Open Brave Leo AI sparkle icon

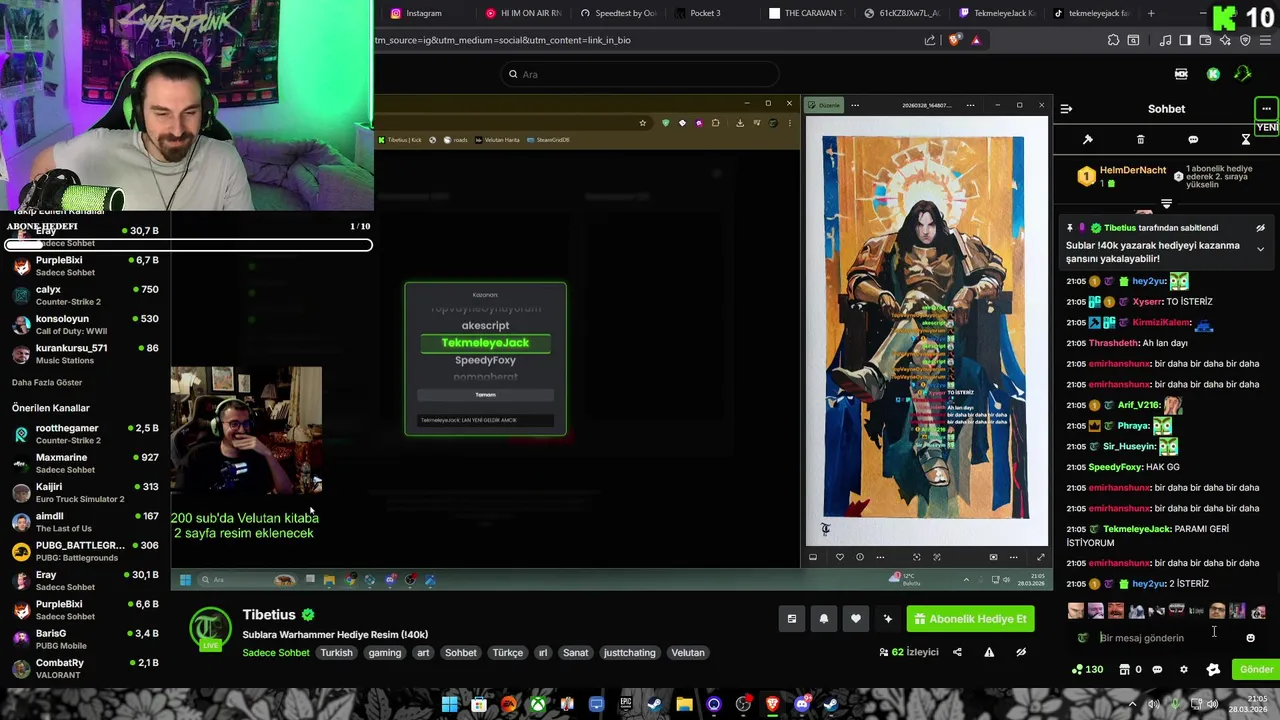[x=1225, y=40]
